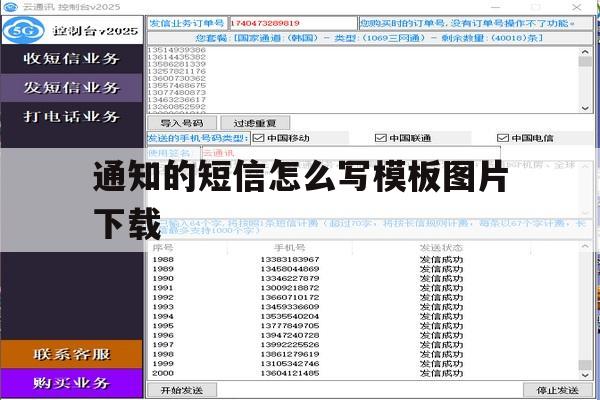Click 停止发送 button
Image resolution: width=600 pixels, height=400 pixels.
pyautogui.click(x=557, y=390)
